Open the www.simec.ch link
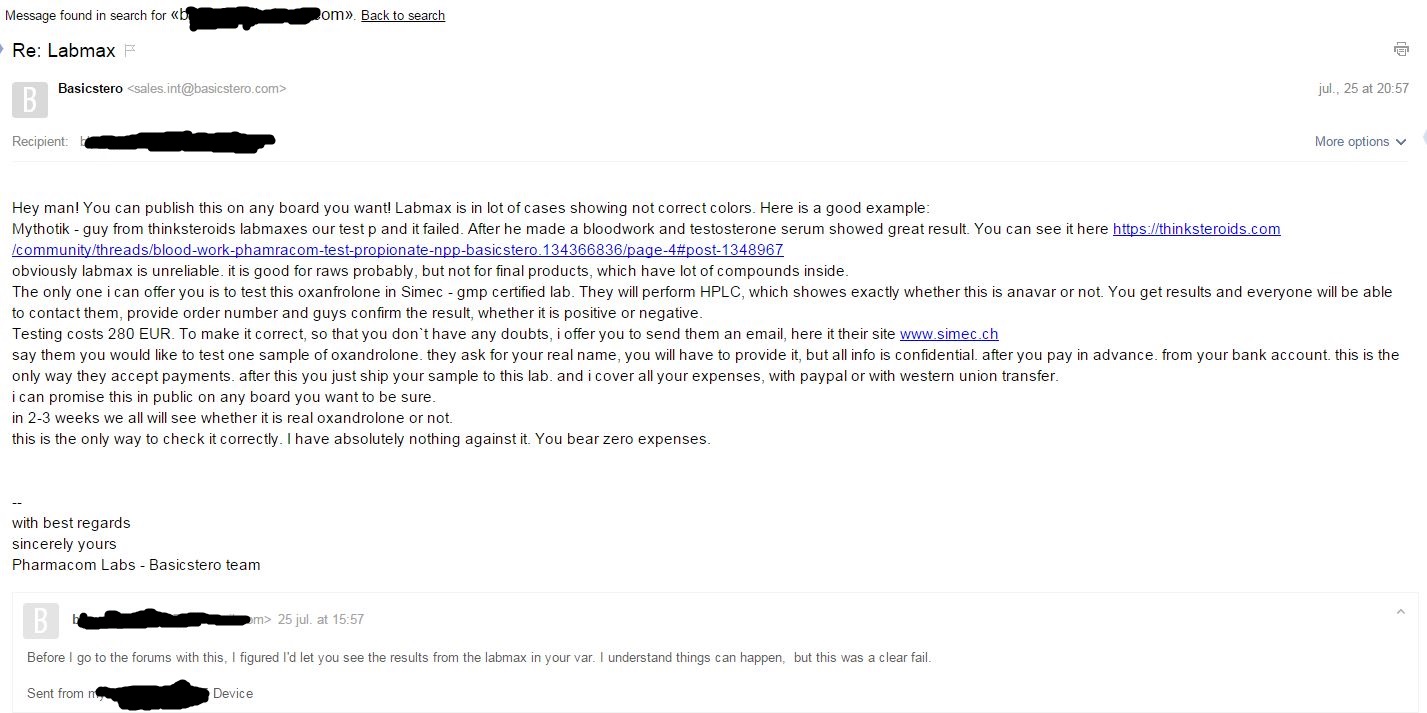This screenshot has width=1427, height=713. [x=949, y=334]
